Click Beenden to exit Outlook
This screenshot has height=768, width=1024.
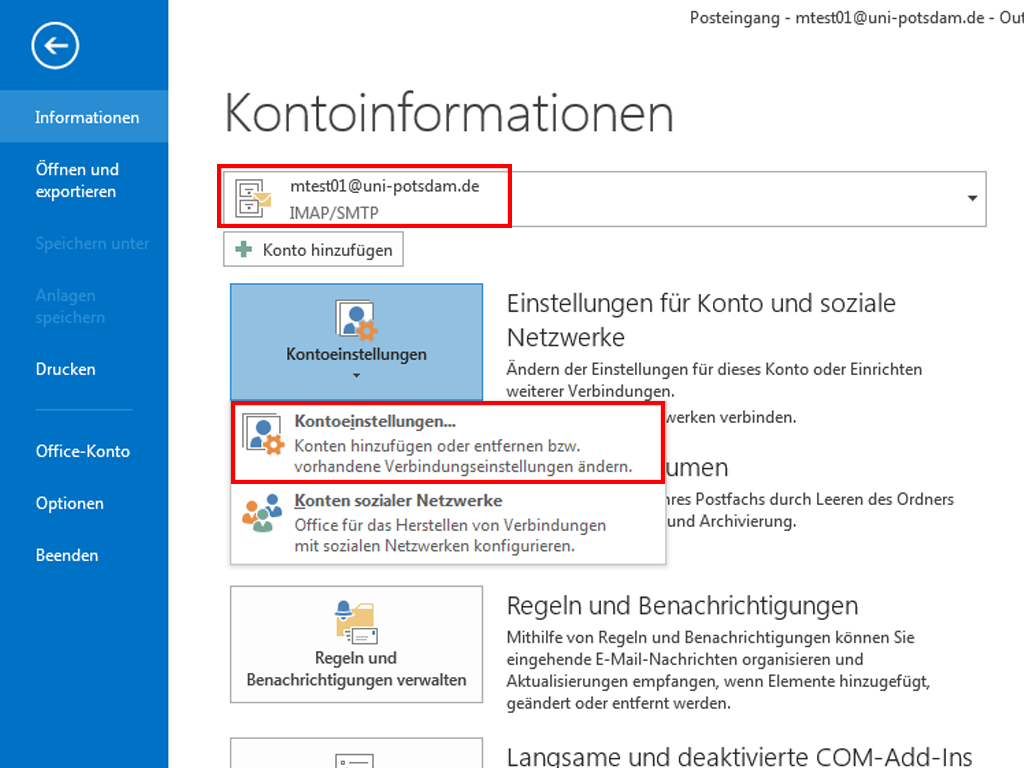coord(67,555)
